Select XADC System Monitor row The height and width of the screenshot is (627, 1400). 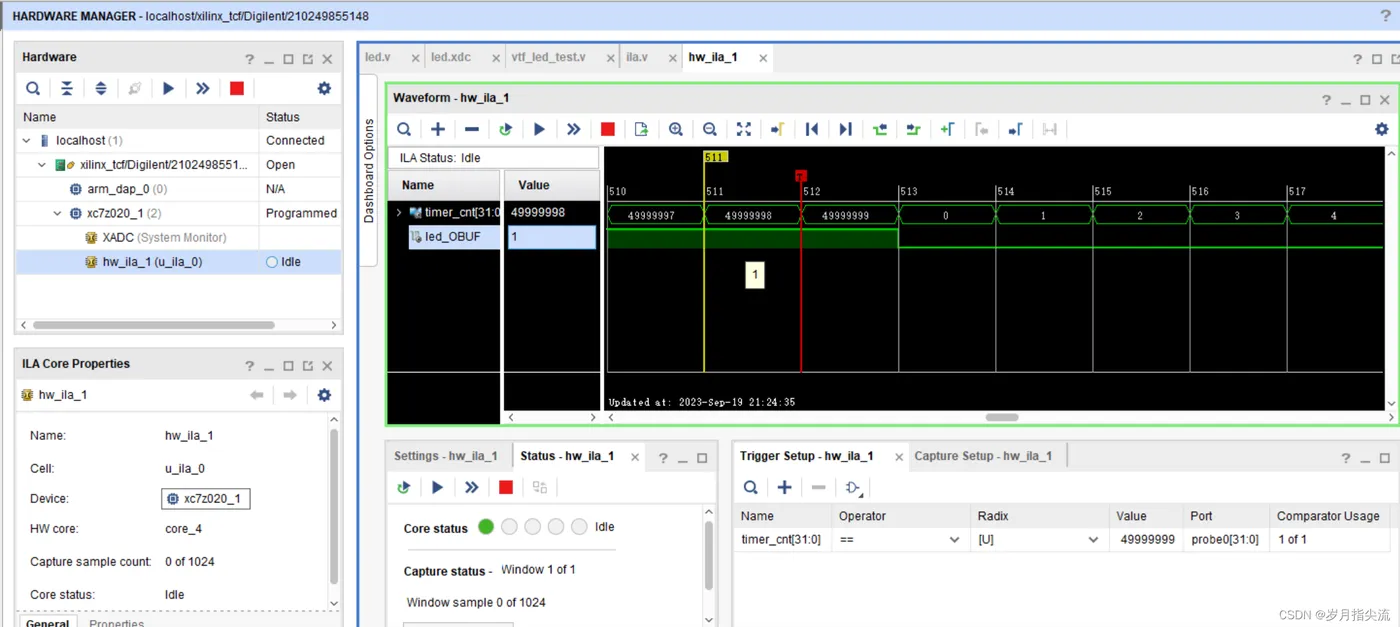coord(179,238)
